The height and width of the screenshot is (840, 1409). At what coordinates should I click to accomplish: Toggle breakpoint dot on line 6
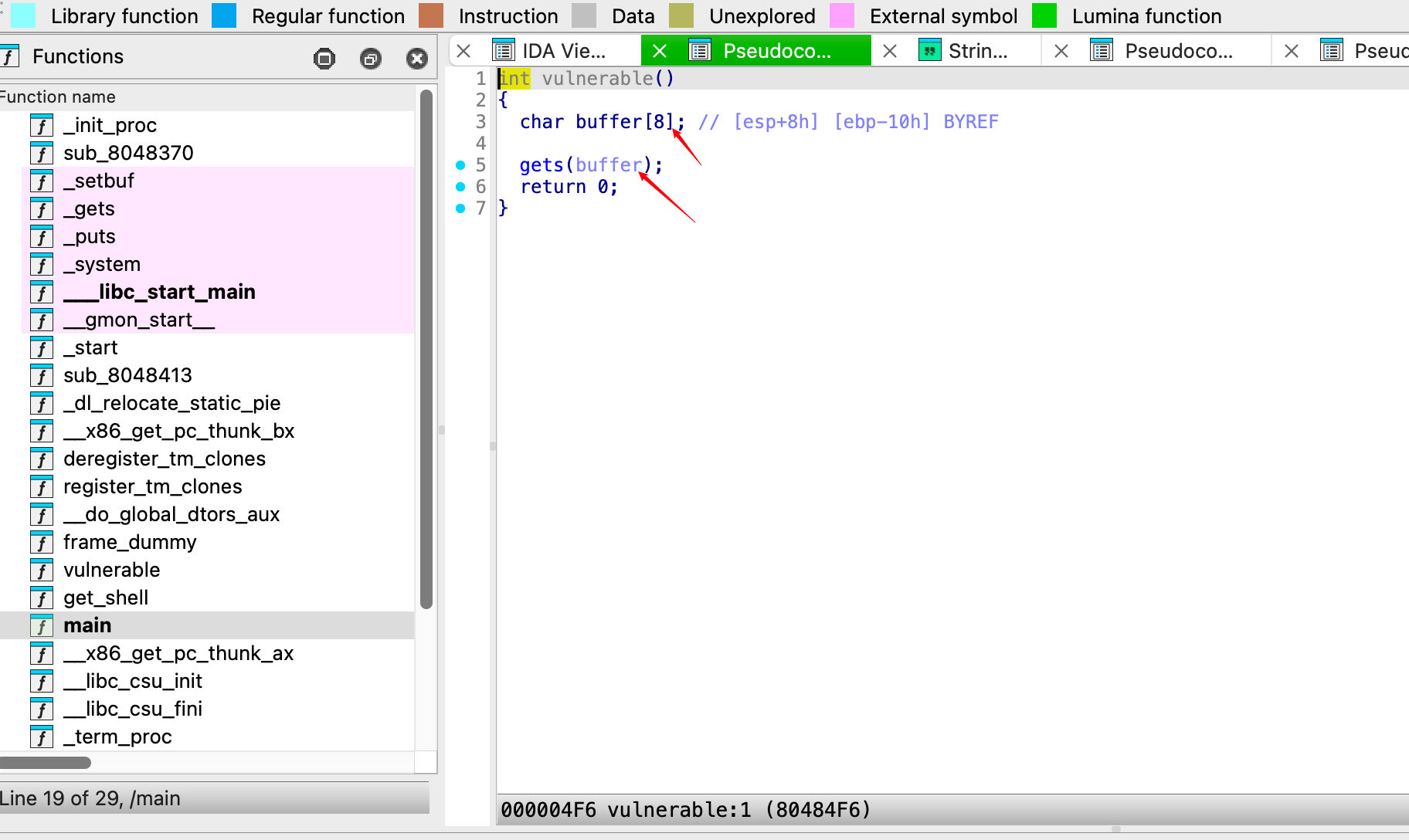pos(460,187)
